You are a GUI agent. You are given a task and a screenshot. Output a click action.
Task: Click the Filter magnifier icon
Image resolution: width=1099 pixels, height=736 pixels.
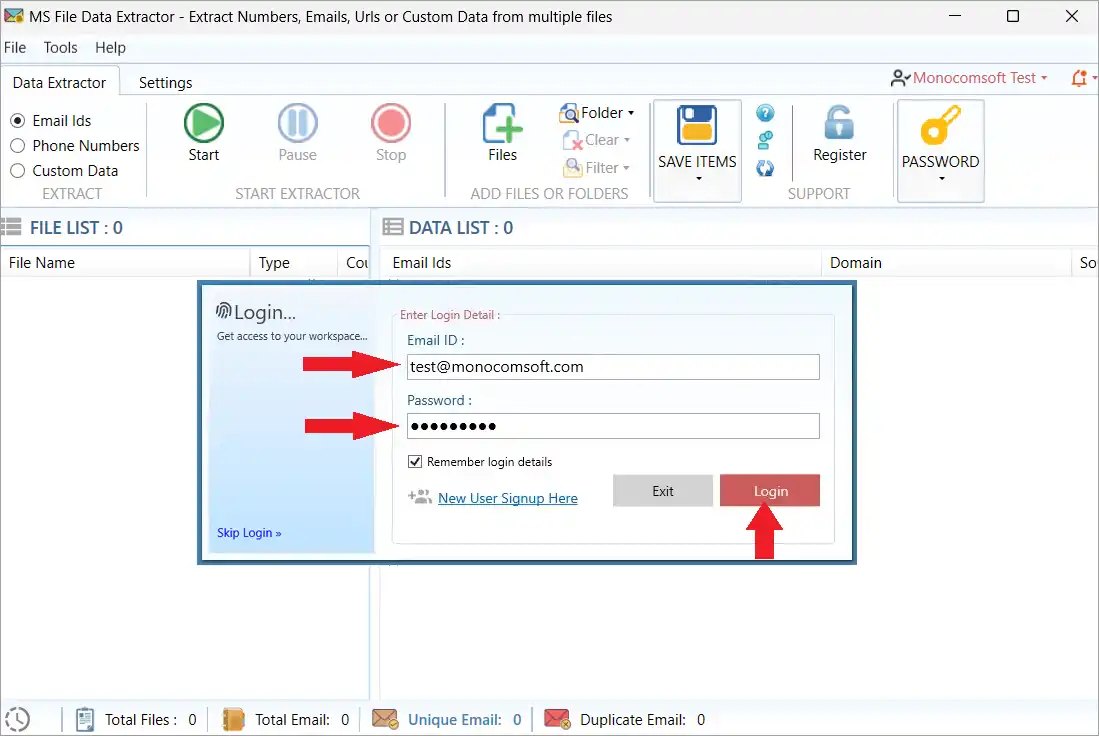tap(573, 168)
